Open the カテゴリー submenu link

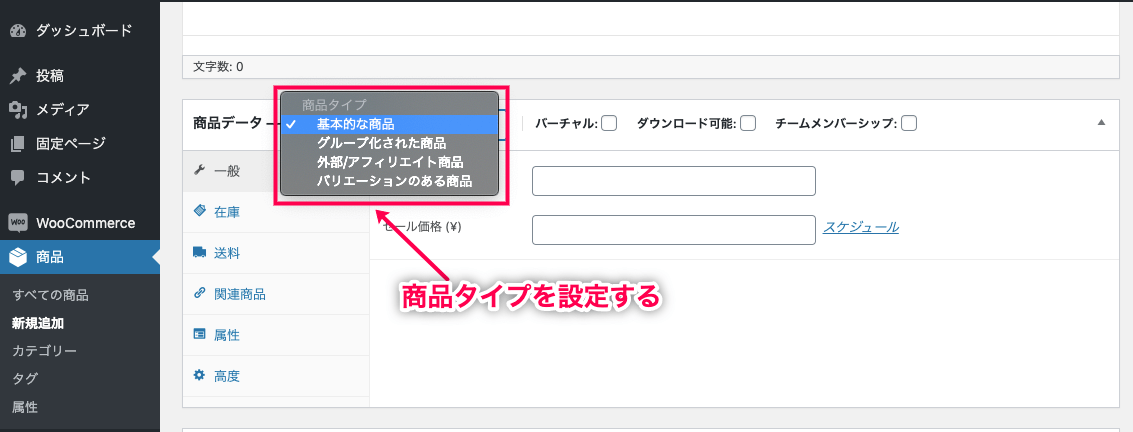tap(44, 351)
